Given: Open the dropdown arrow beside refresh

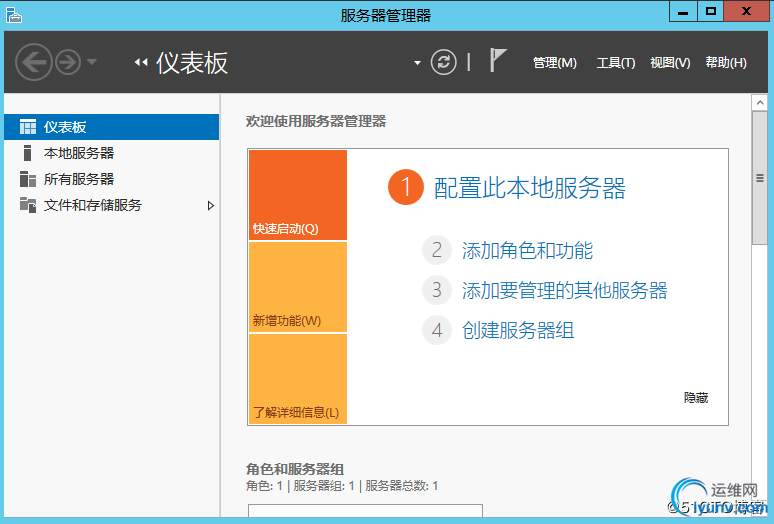Looking at the screenshot, I should [x=417, y=63].
